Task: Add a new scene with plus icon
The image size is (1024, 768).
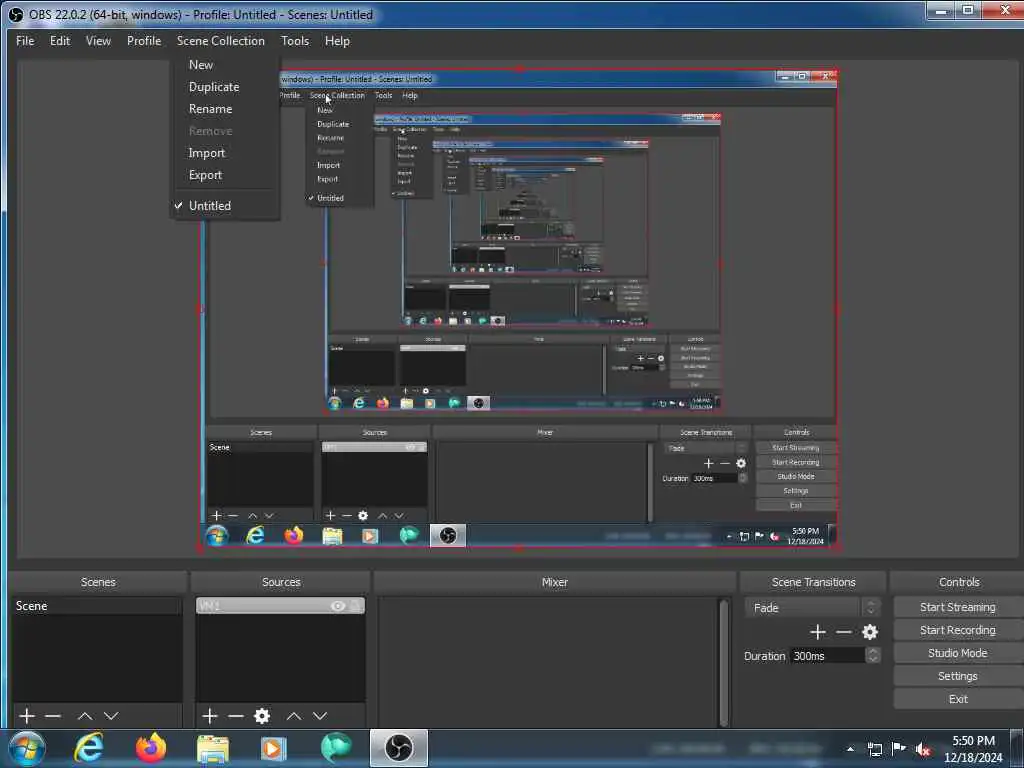Action: tap(27, 716)
